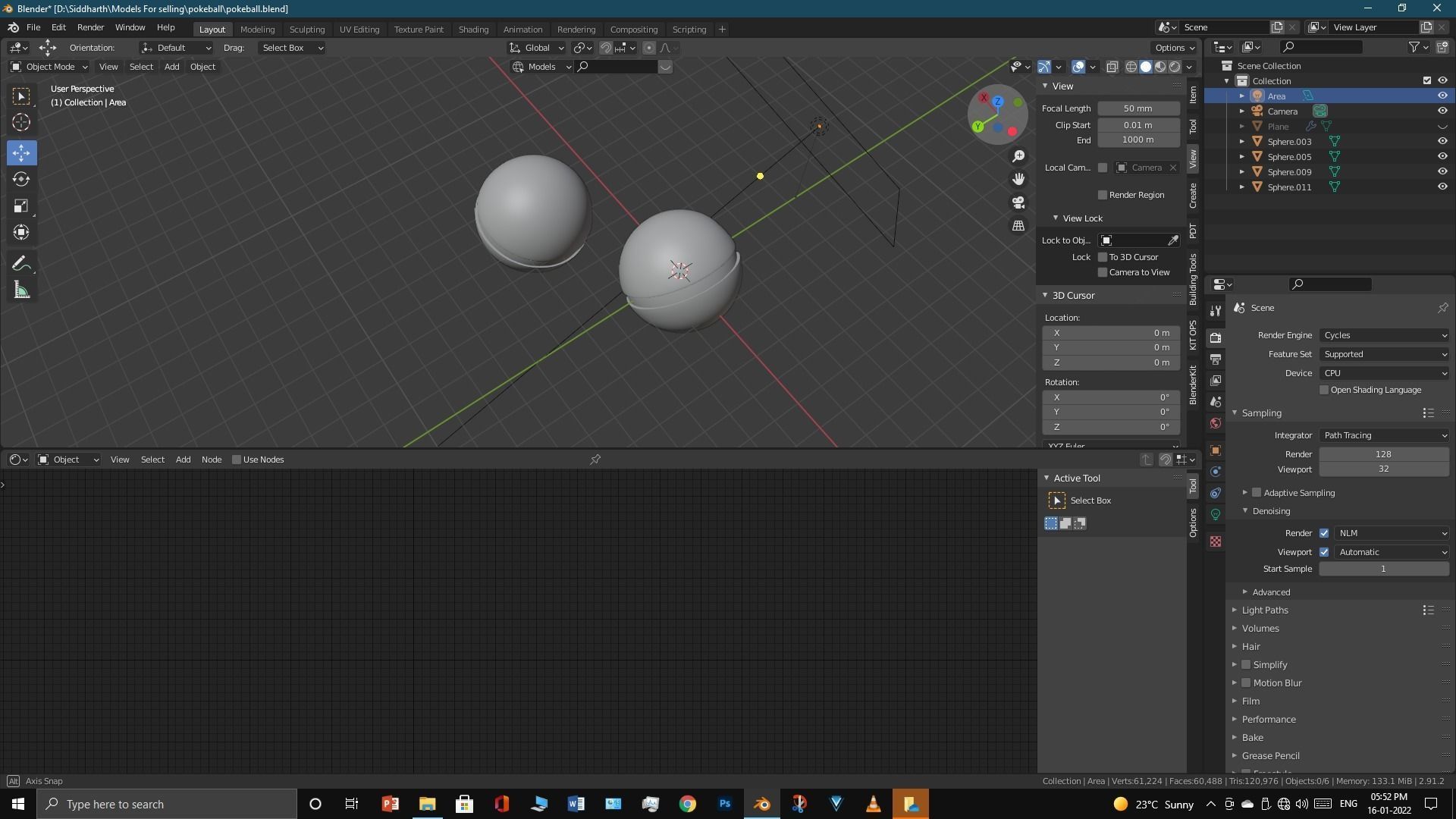Open the Render Engine dropdown showing Cycles
1456x819 pixels.
(x=1384, y=335)
